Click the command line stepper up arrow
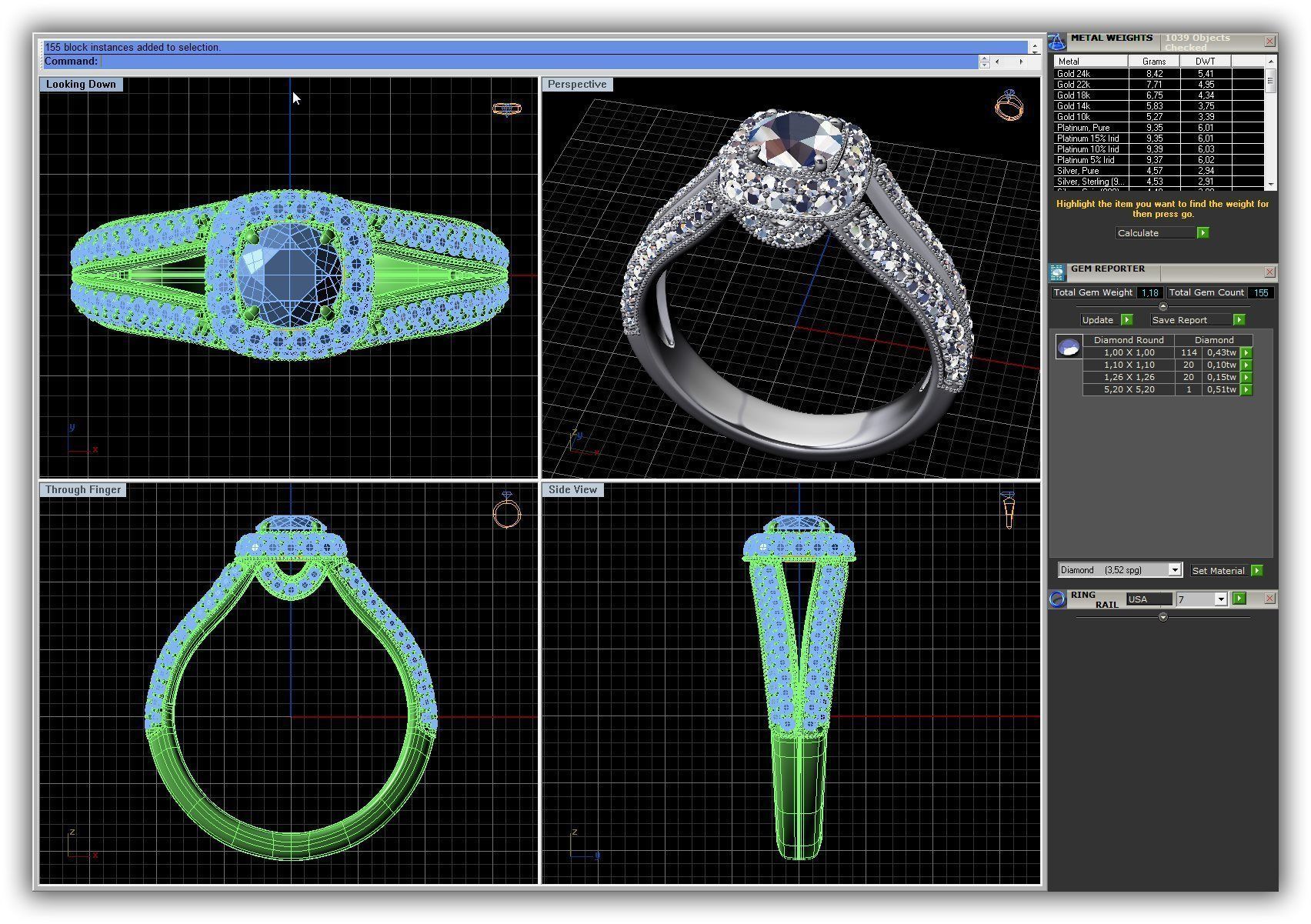 click(984, 58)
